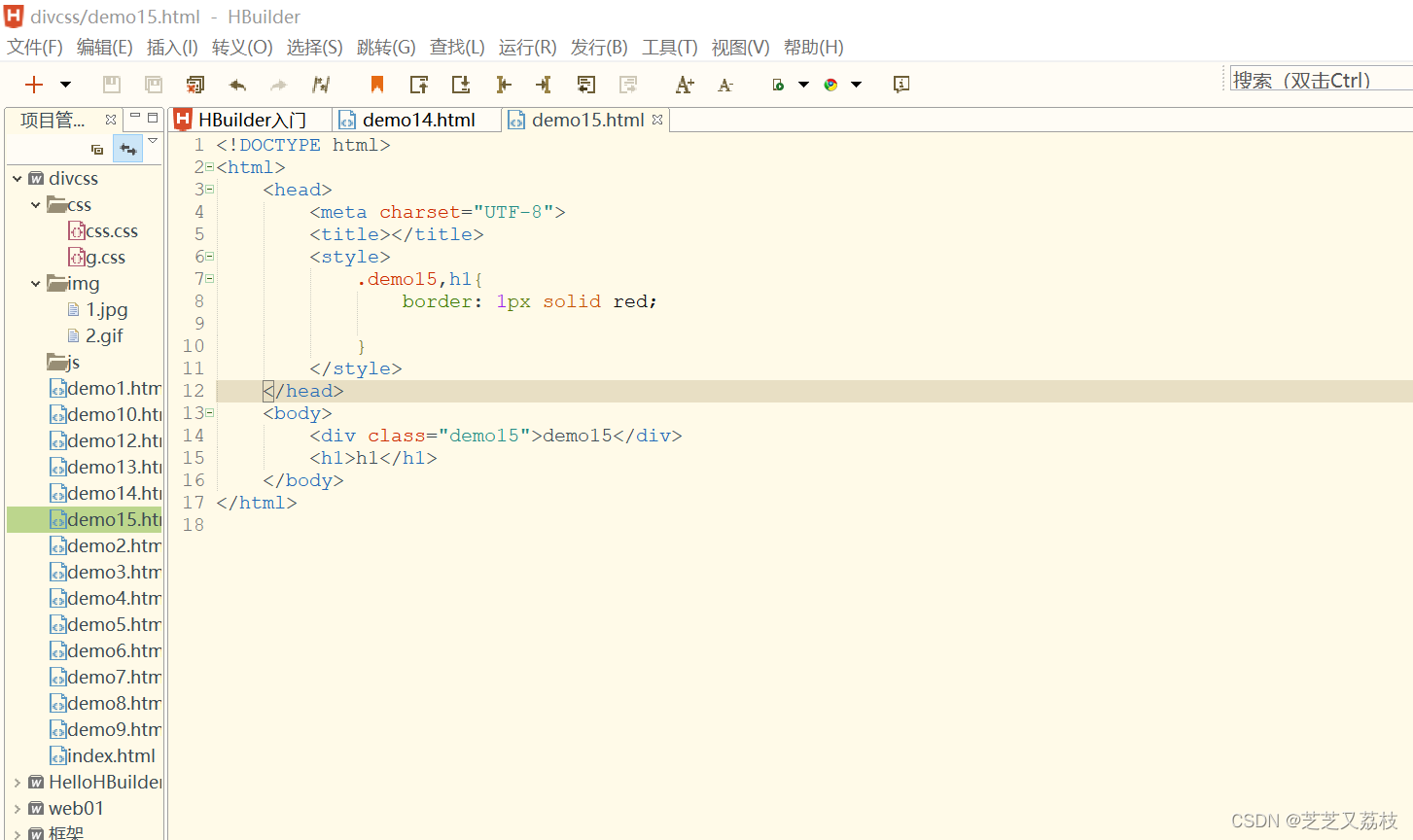Click the code format icon next to Redo

point(321,85)
